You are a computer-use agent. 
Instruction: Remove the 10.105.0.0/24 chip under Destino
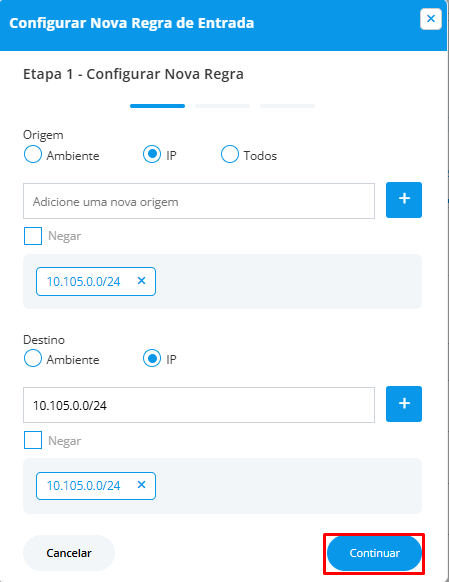point(141,485)
